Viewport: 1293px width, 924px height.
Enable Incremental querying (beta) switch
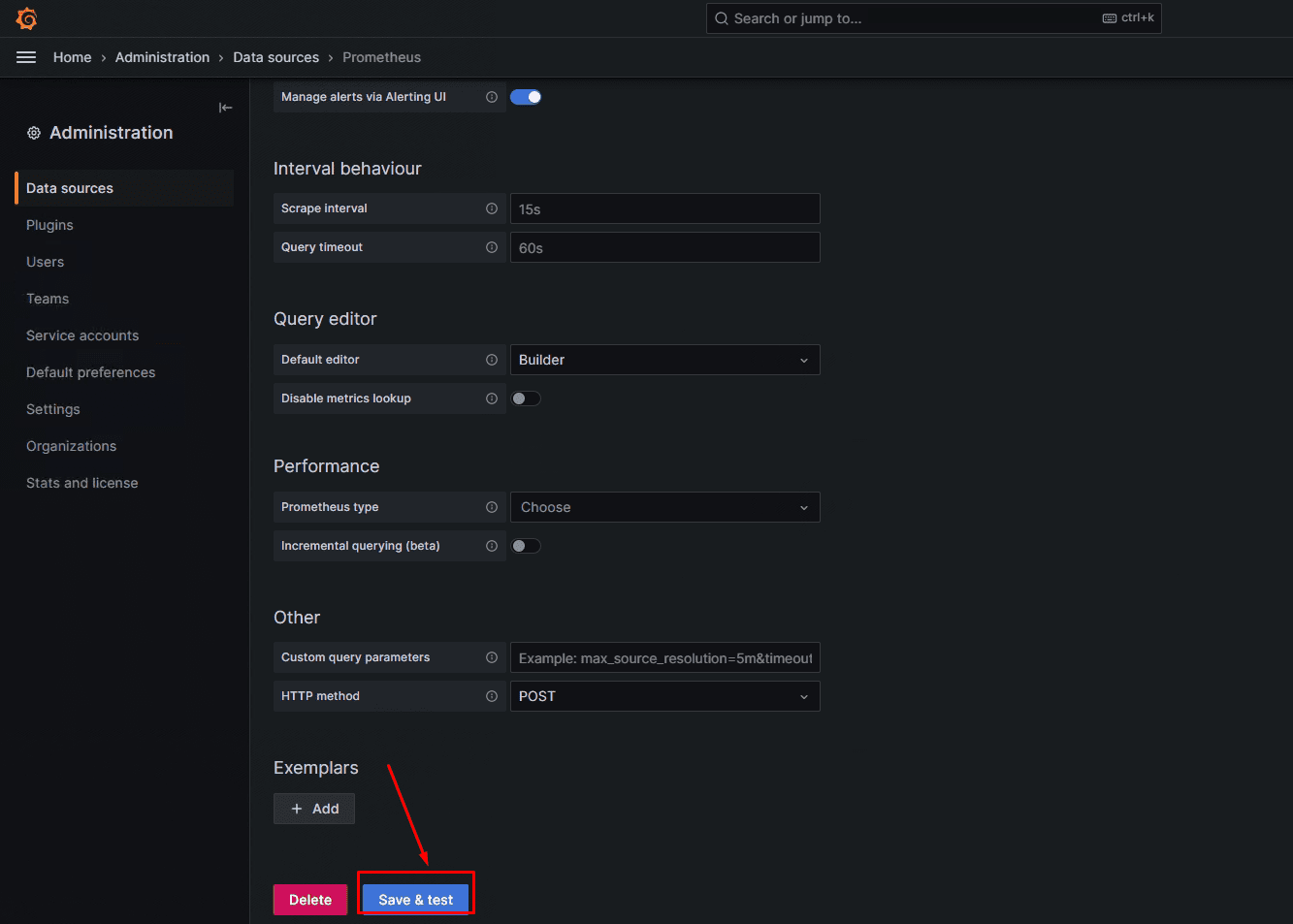coord(526,546)
